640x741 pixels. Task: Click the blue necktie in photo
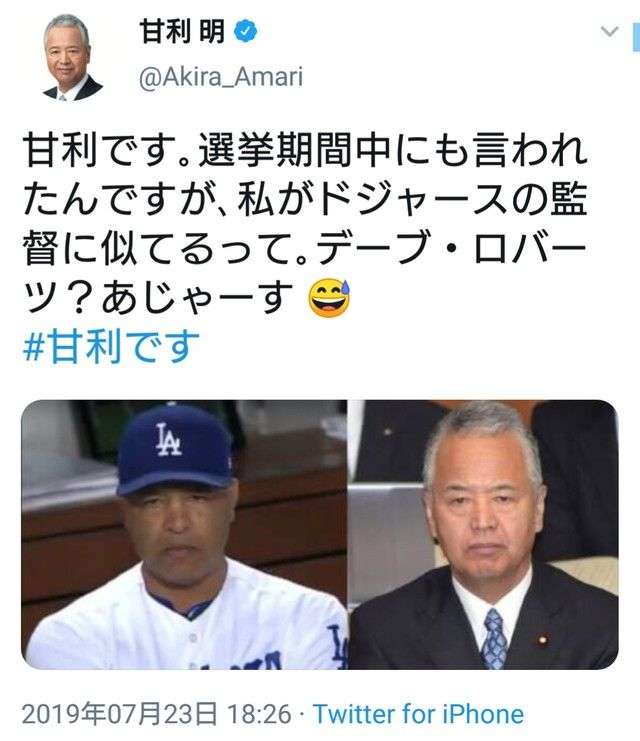(x=494, y=639)
